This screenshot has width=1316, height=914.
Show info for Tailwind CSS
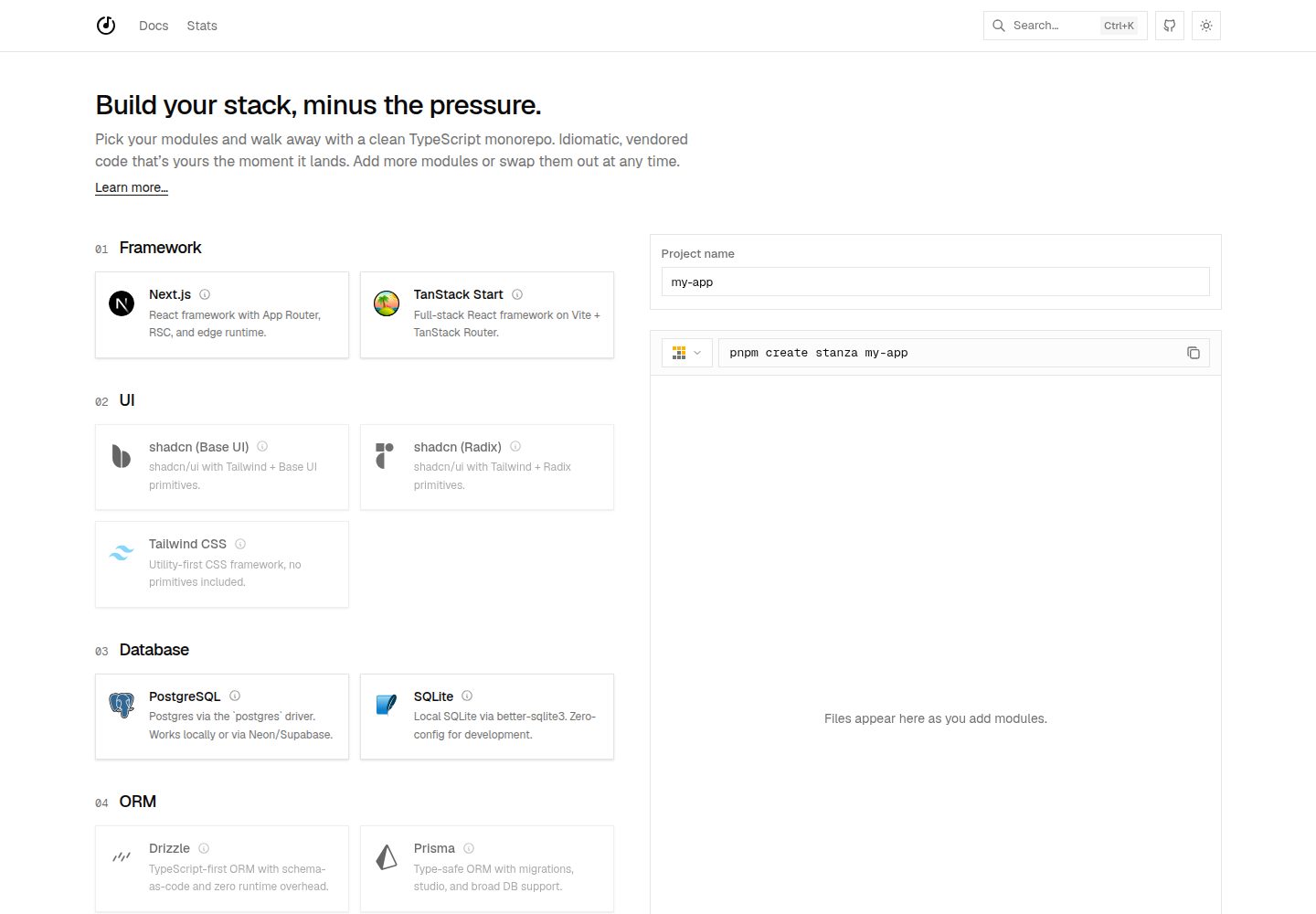coord(240,544)
